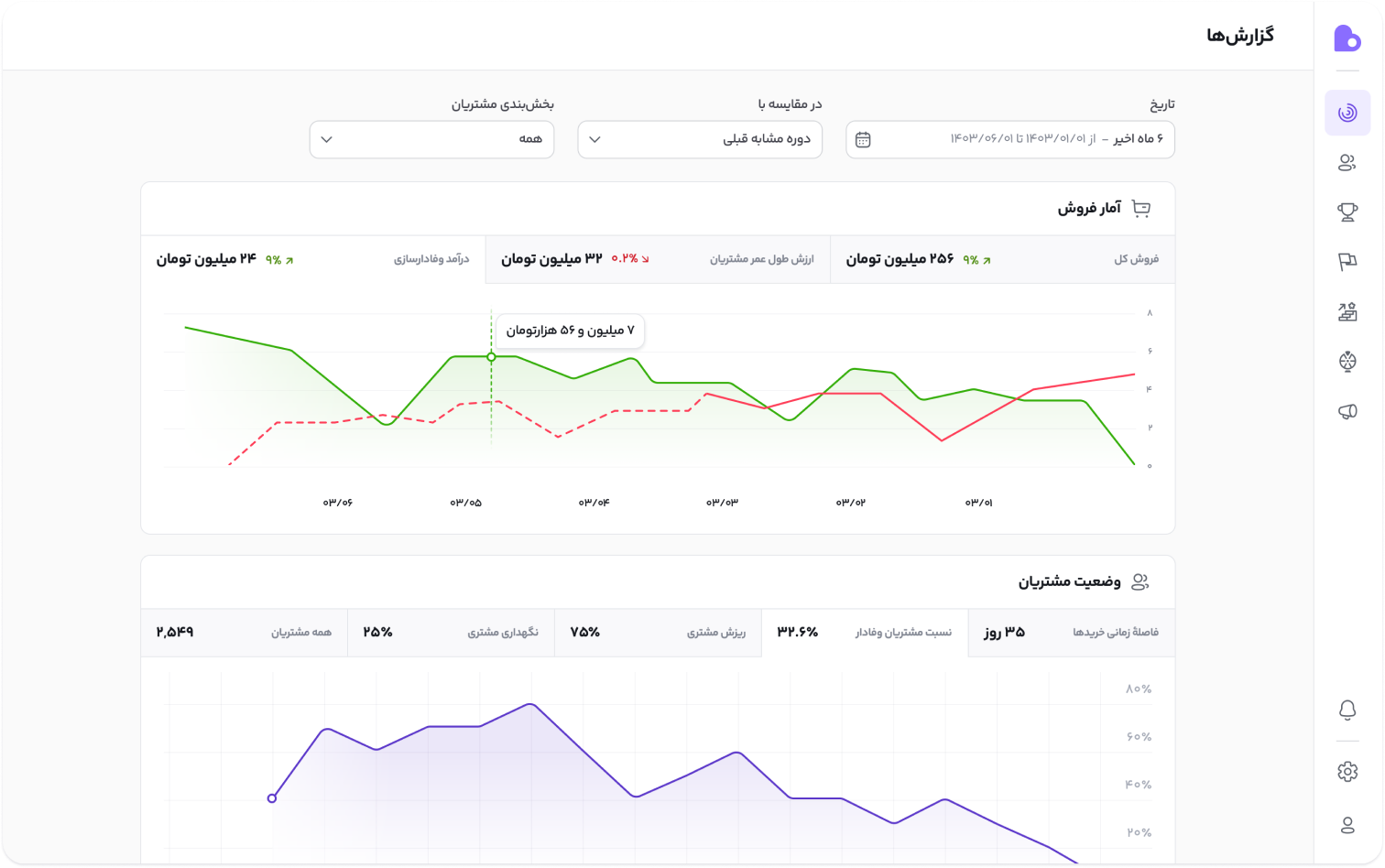This screenshot has height=868, width=1385.
Task: Open the customers icon in sidebar
Action: [1347, 163]
